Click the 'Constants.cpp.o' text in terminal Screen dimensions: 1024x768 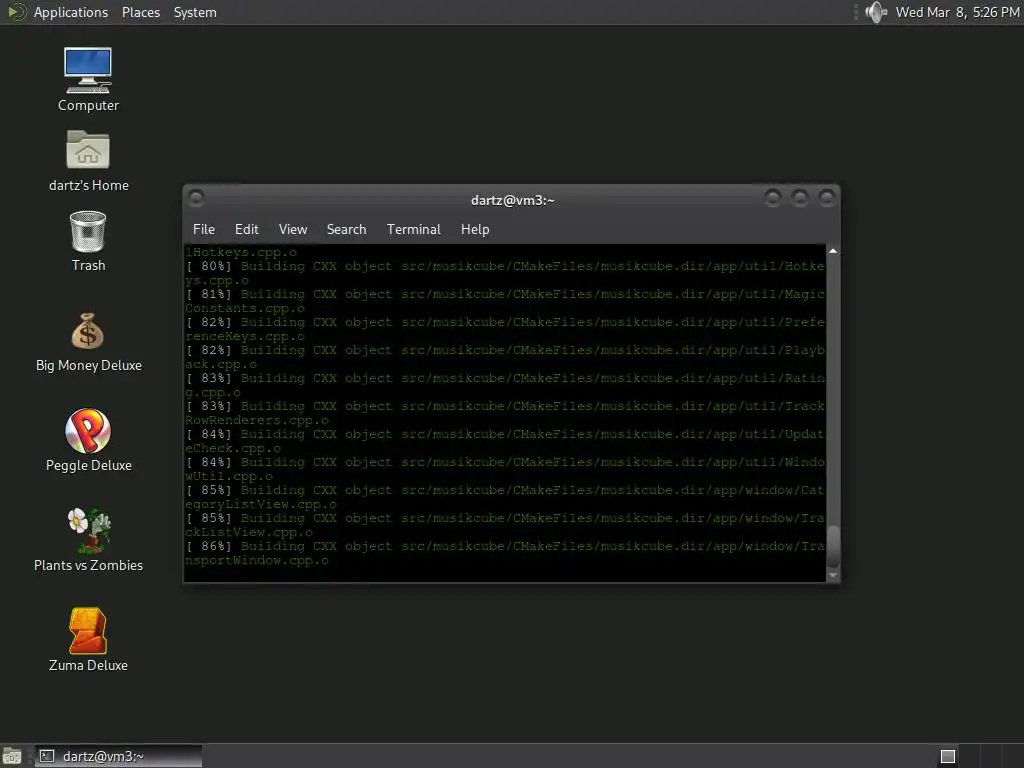coord(245,308)
